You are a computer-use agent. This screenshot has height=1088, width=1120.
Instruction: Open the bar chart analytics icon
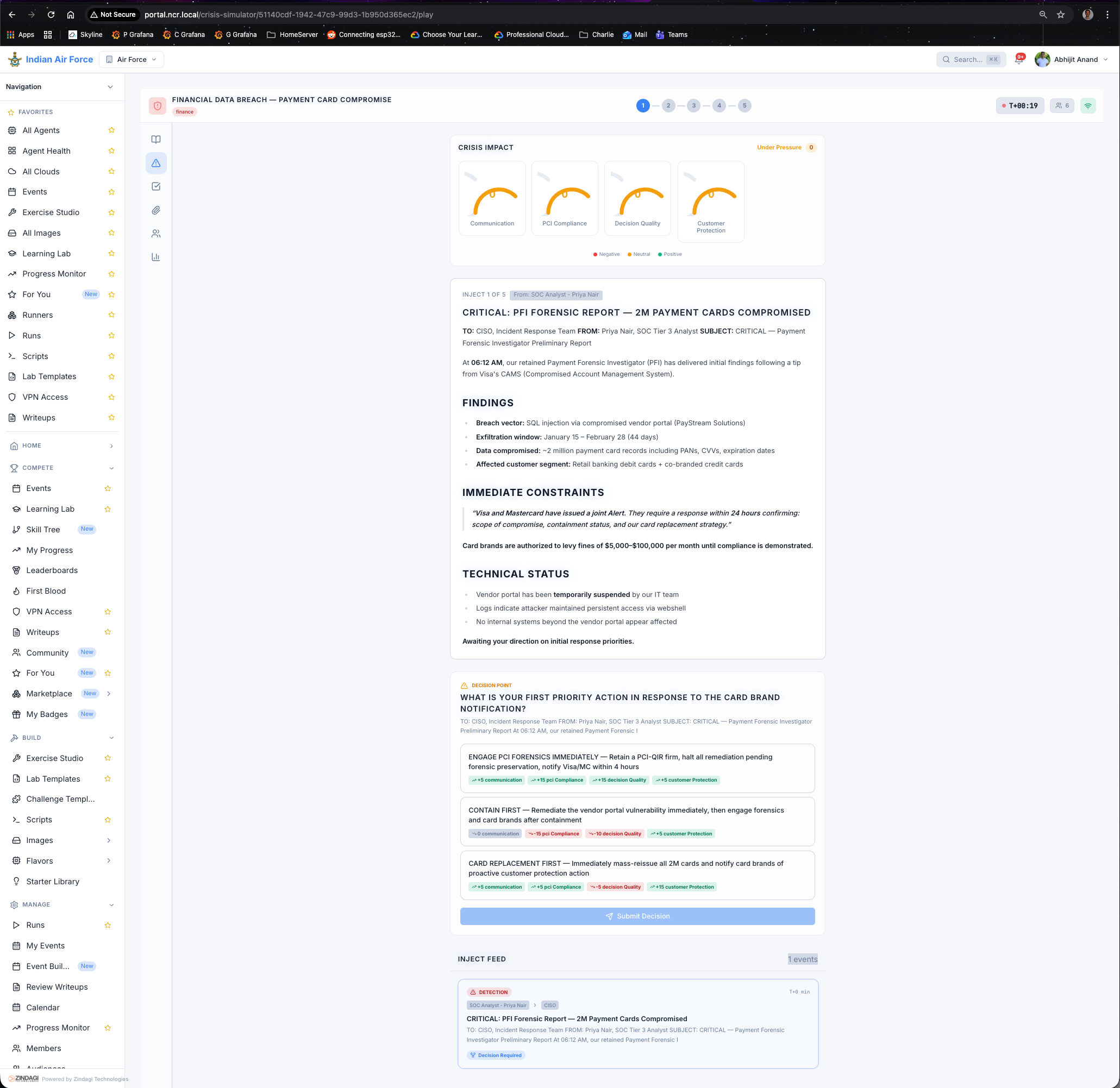click(155, 256)
